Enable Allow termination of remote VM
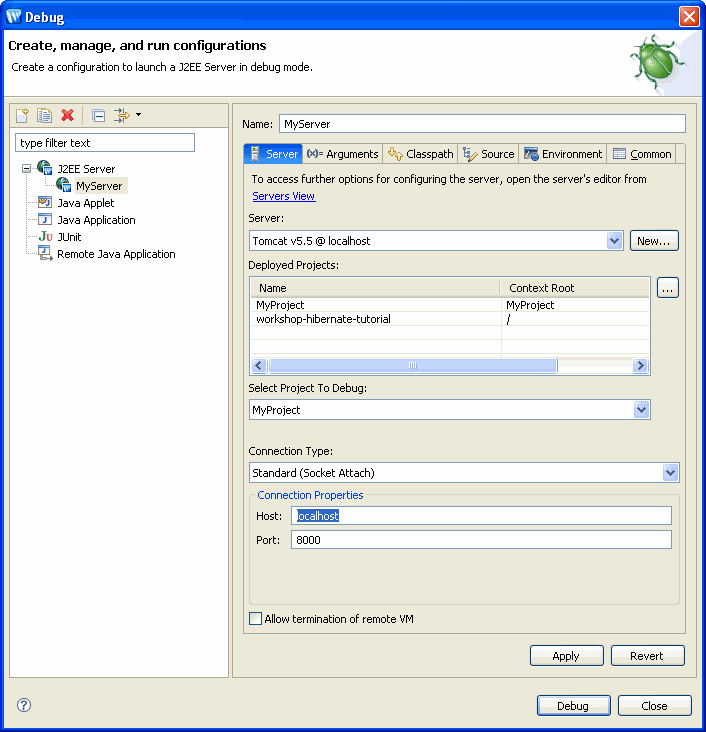 (255, 619)
